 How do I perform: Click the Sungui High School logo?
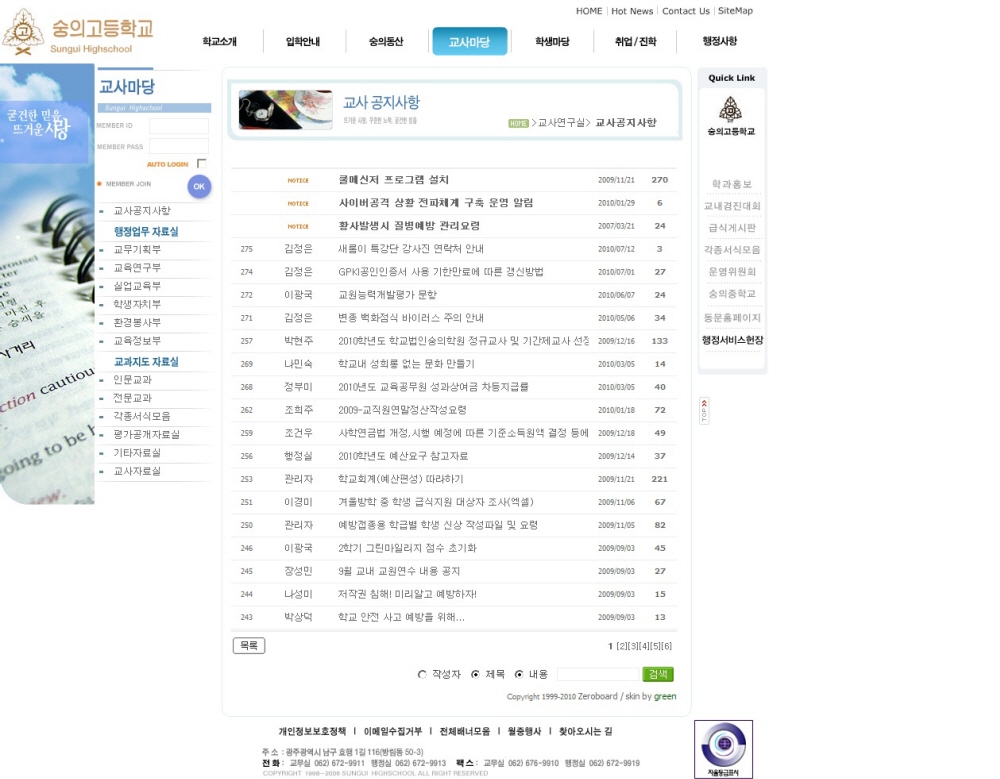coord(78,32)
